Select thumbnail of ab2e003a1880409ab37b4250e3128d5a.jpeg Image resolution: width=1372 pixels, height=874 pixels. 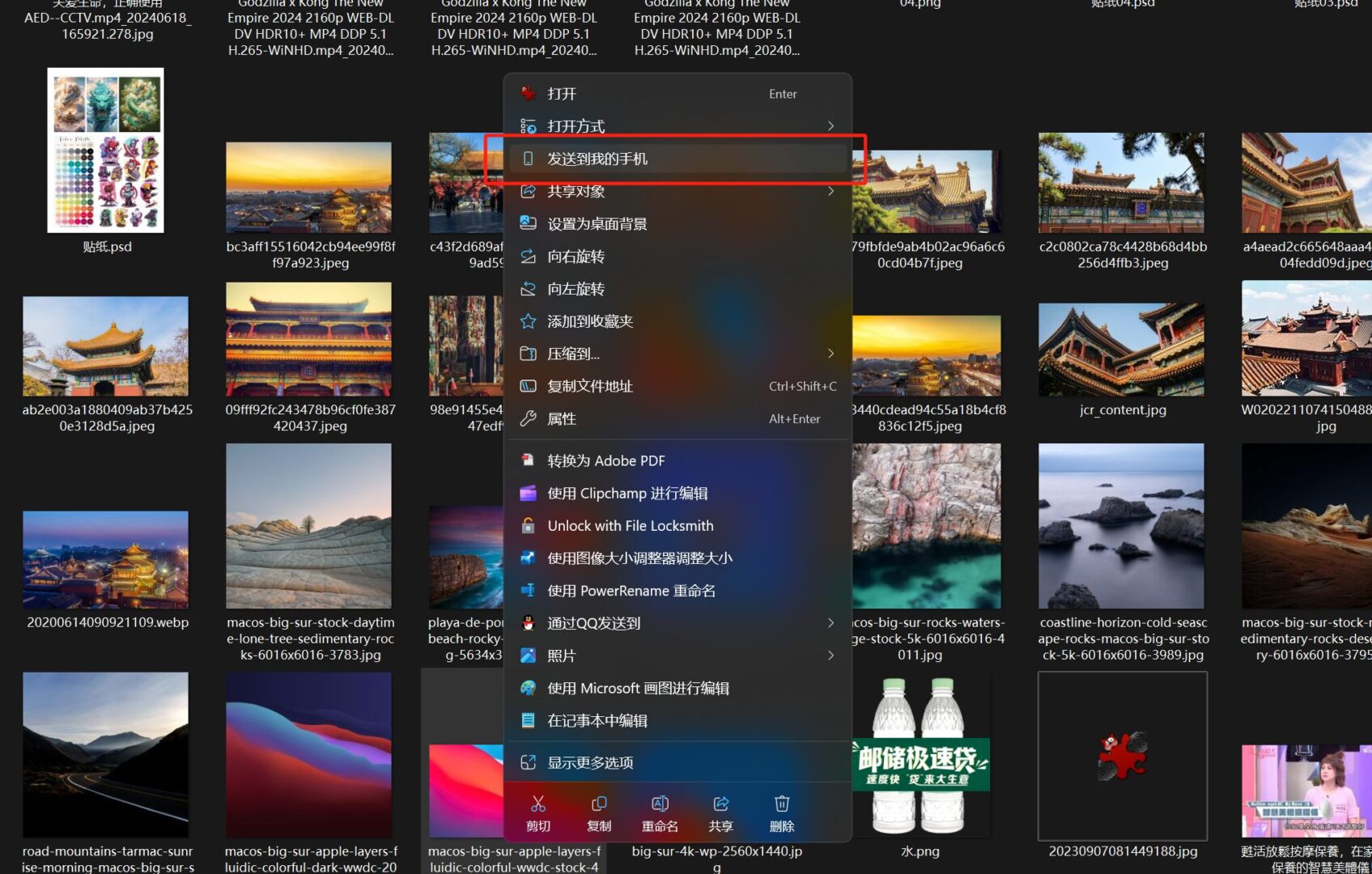(x=105, y=346)
